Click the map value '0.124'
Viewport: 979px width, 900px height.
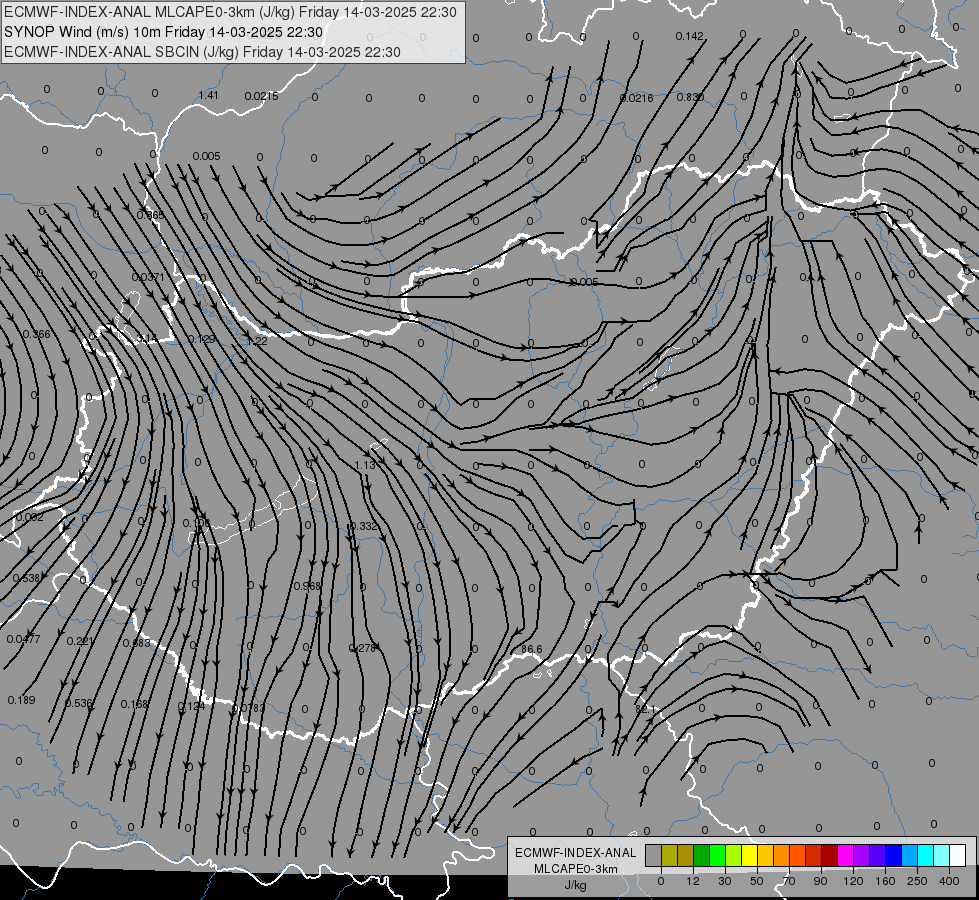[191, 706]
